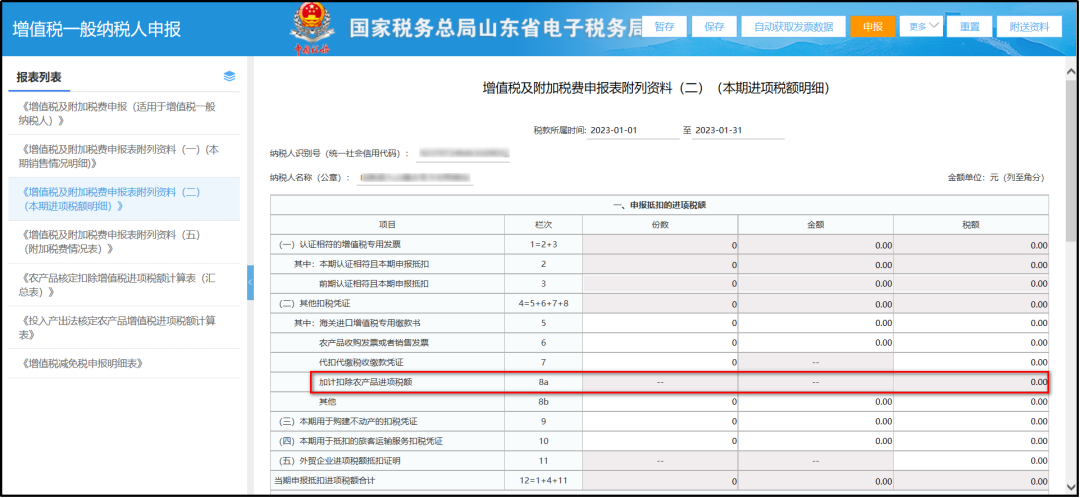The width and height of the screenshot is (1080, 498).
Task: Click the orange 申报 button
Action: (x=873, y=27)
